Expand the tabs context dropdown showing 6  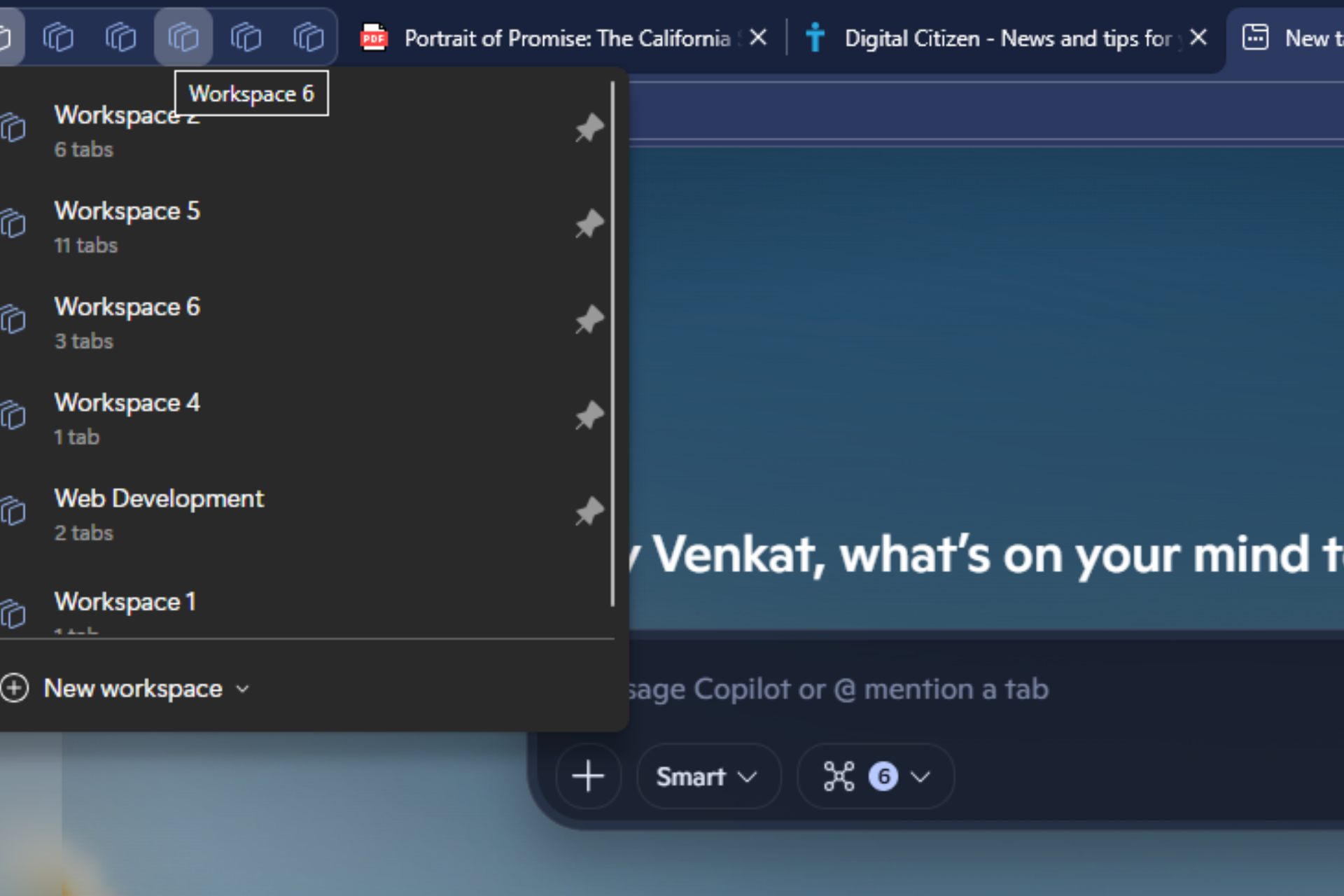tap(876, 776)
